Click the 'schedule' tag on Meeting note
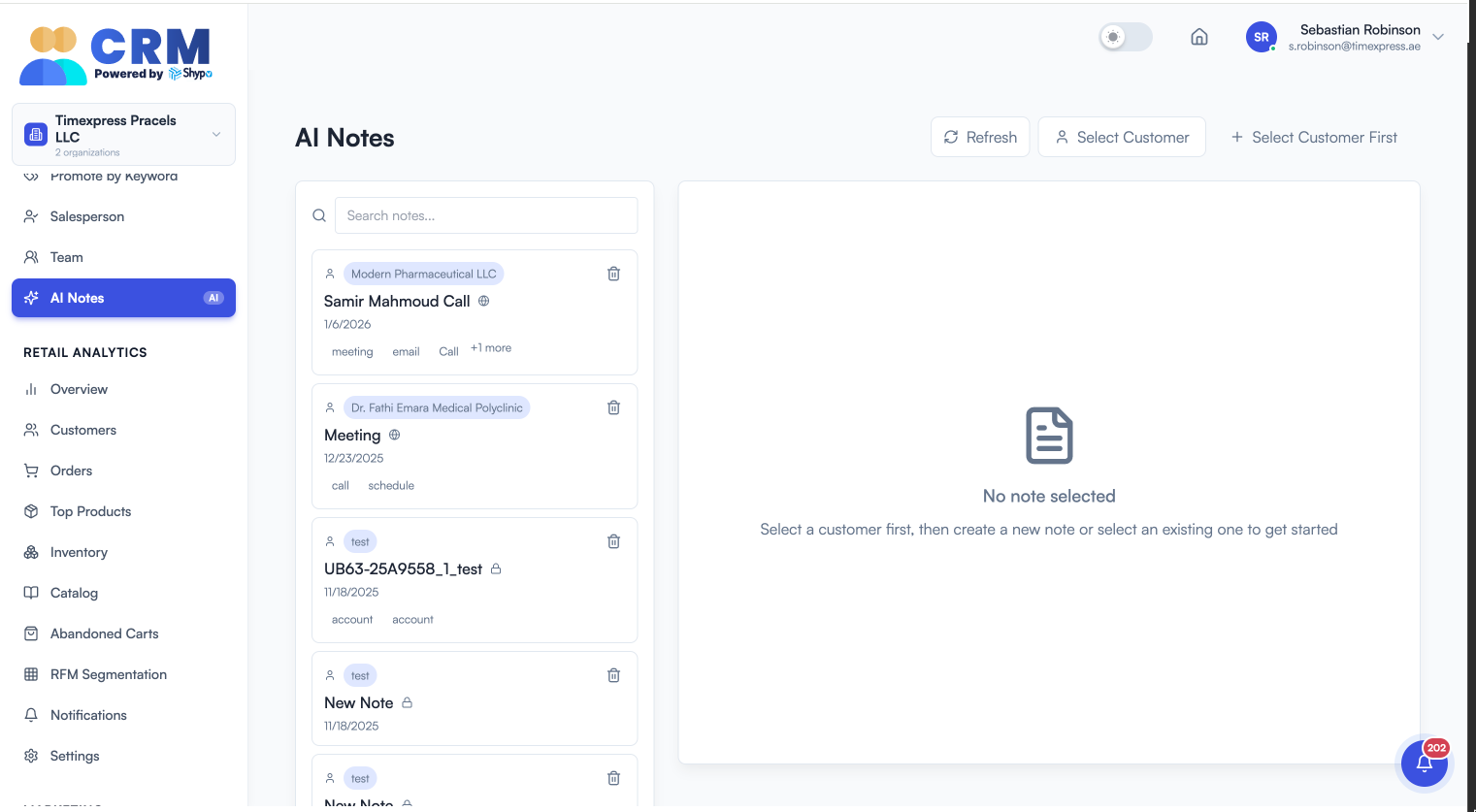The width and height of the screenshot is (1476, 812). pyautogui.click(x=391, y=485)
